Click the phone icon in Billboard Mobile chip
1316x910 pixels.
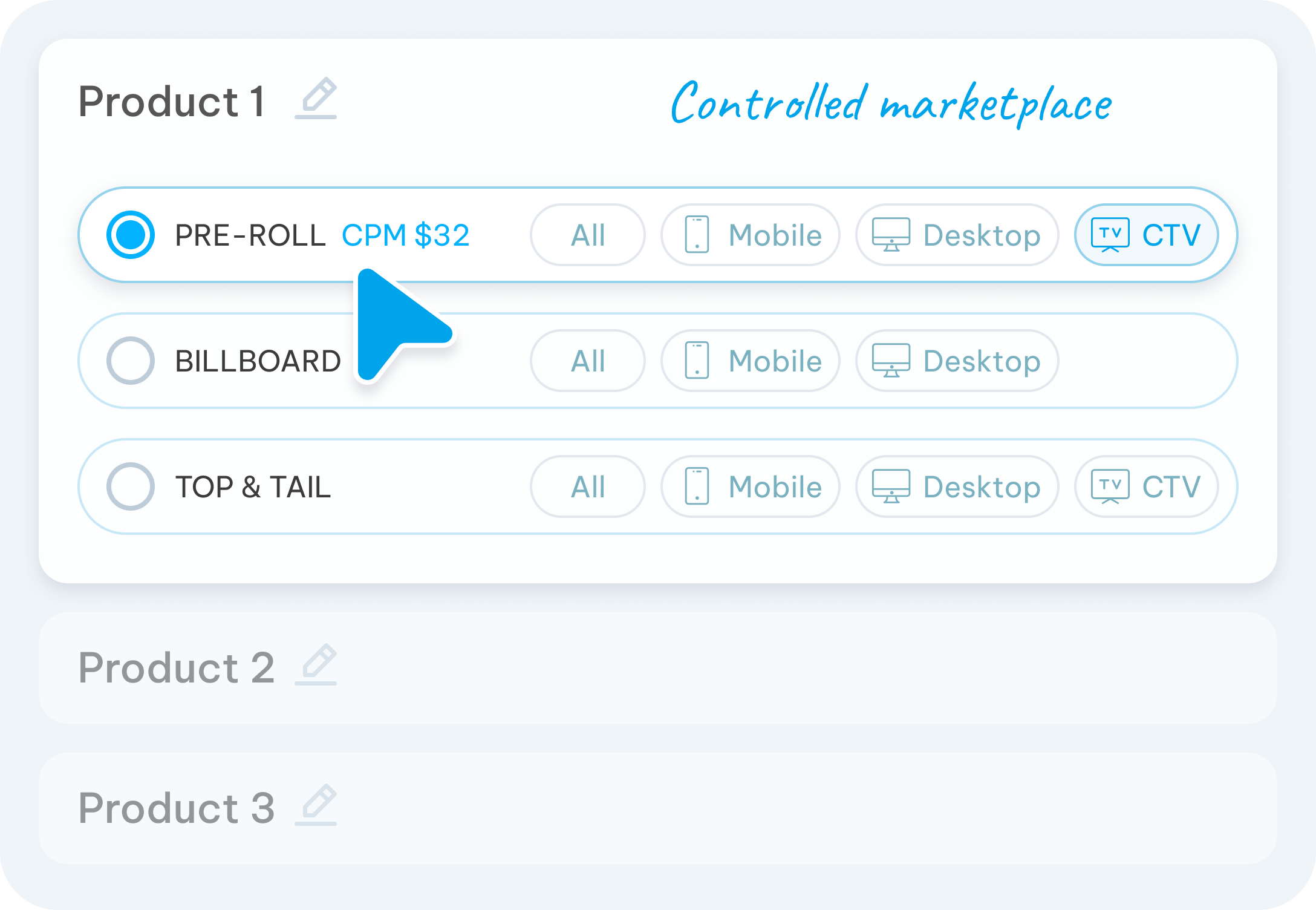697,361
